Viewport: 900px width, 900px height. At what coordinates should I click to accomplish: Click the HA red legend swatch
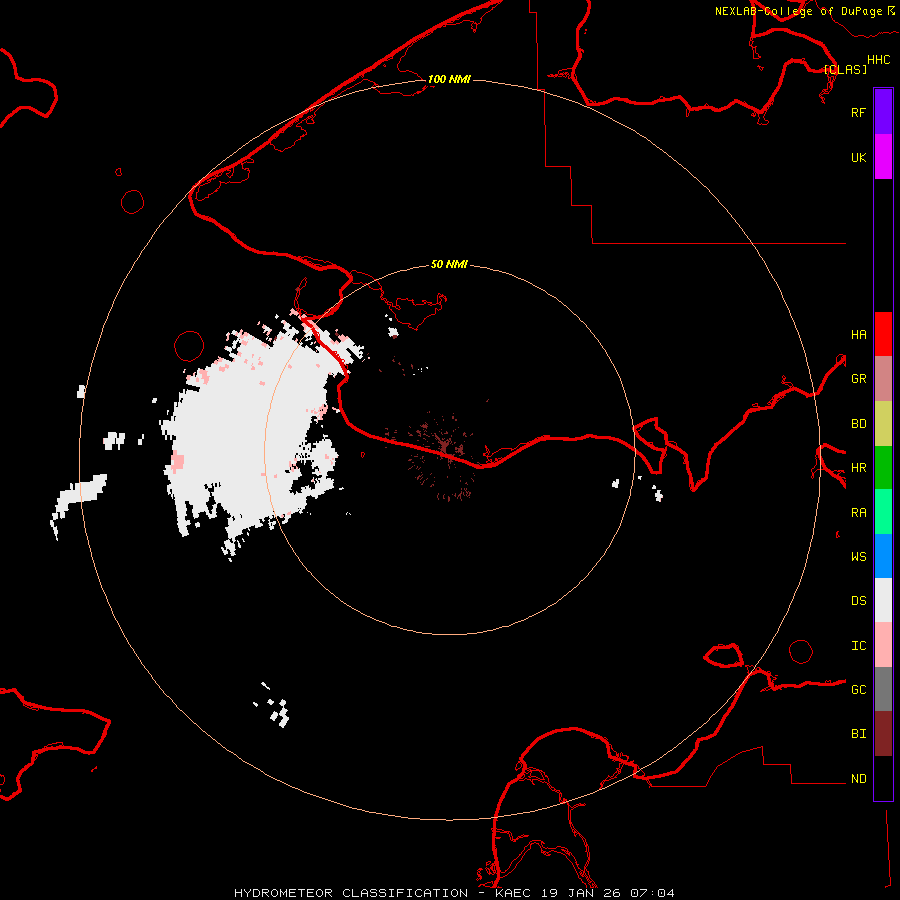(x=883, y=334)
